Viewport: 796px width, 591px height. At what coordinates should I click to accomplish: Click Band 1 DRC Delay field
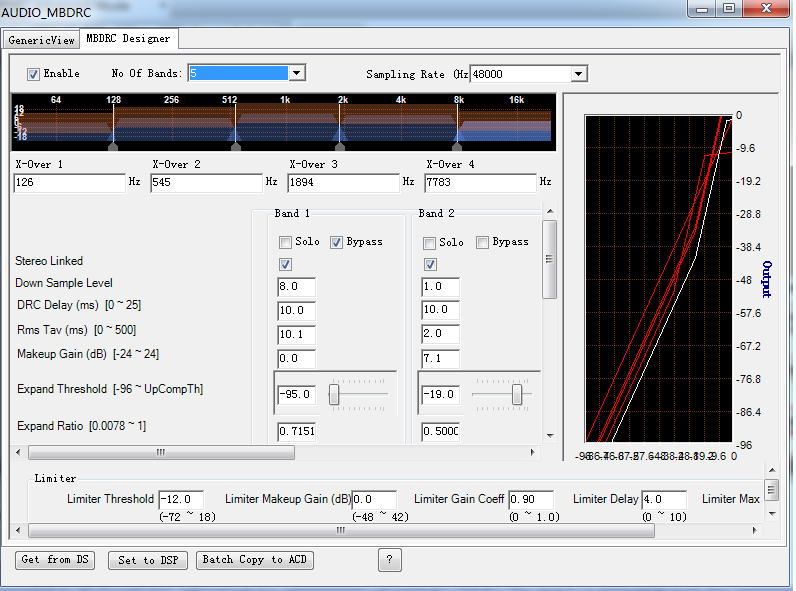[296, 310]
